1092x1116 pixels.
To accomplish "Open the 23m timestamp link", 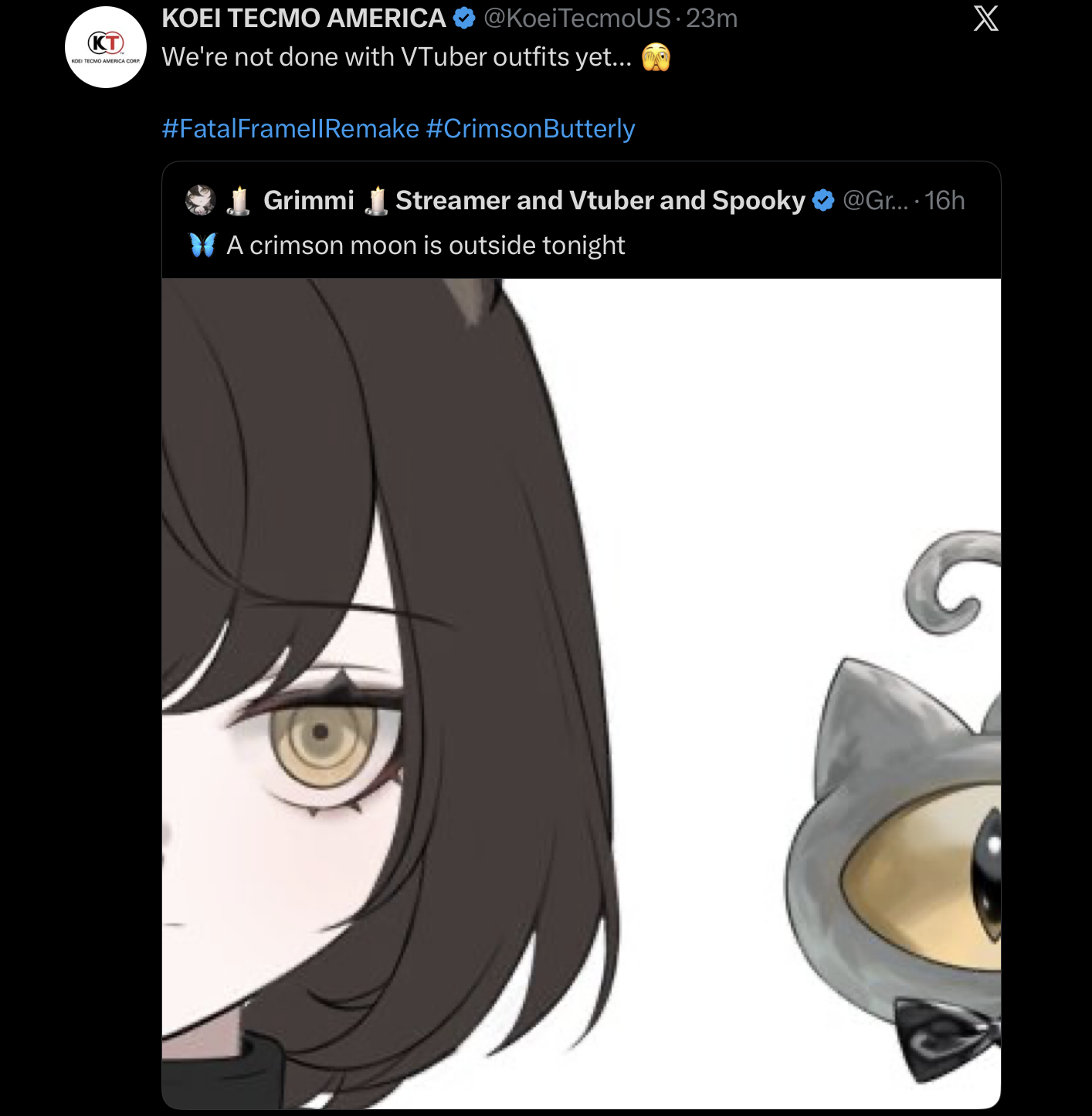I will [x=711, y=18].
